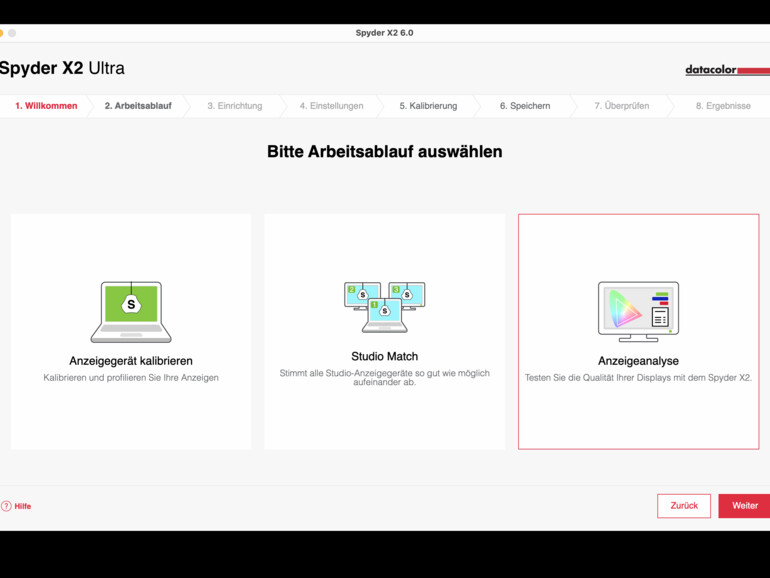Open the Hilfe link text
770x578 pixels.
click(23, 506)
